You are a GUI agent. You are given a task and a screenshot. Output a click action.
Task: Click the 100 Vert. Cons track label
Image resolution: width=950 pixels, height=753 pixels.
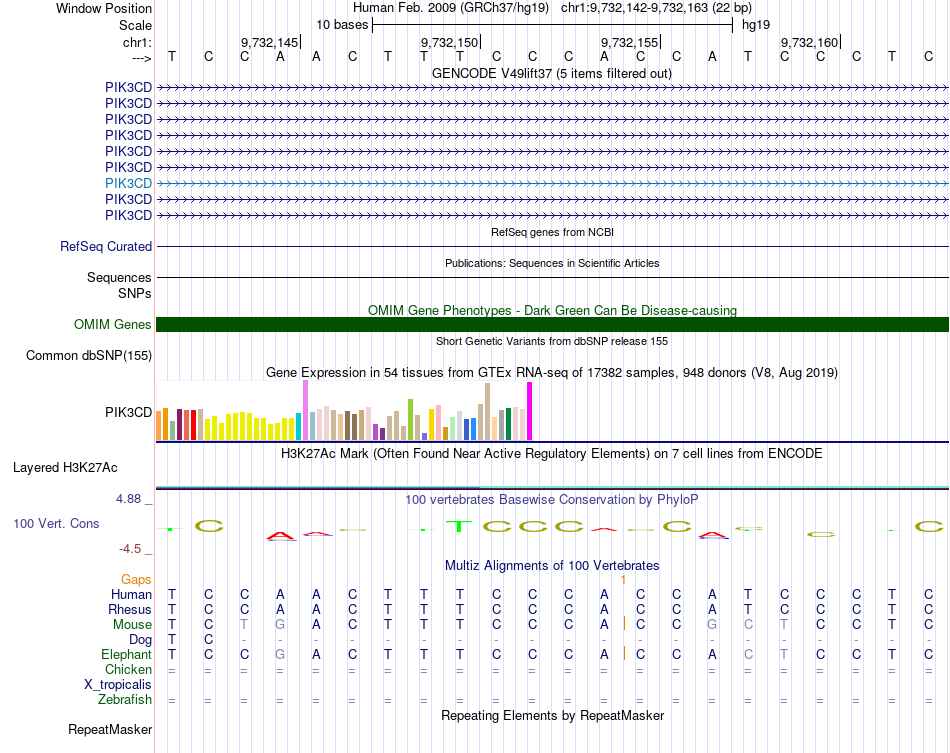click(x=56, y=523)
